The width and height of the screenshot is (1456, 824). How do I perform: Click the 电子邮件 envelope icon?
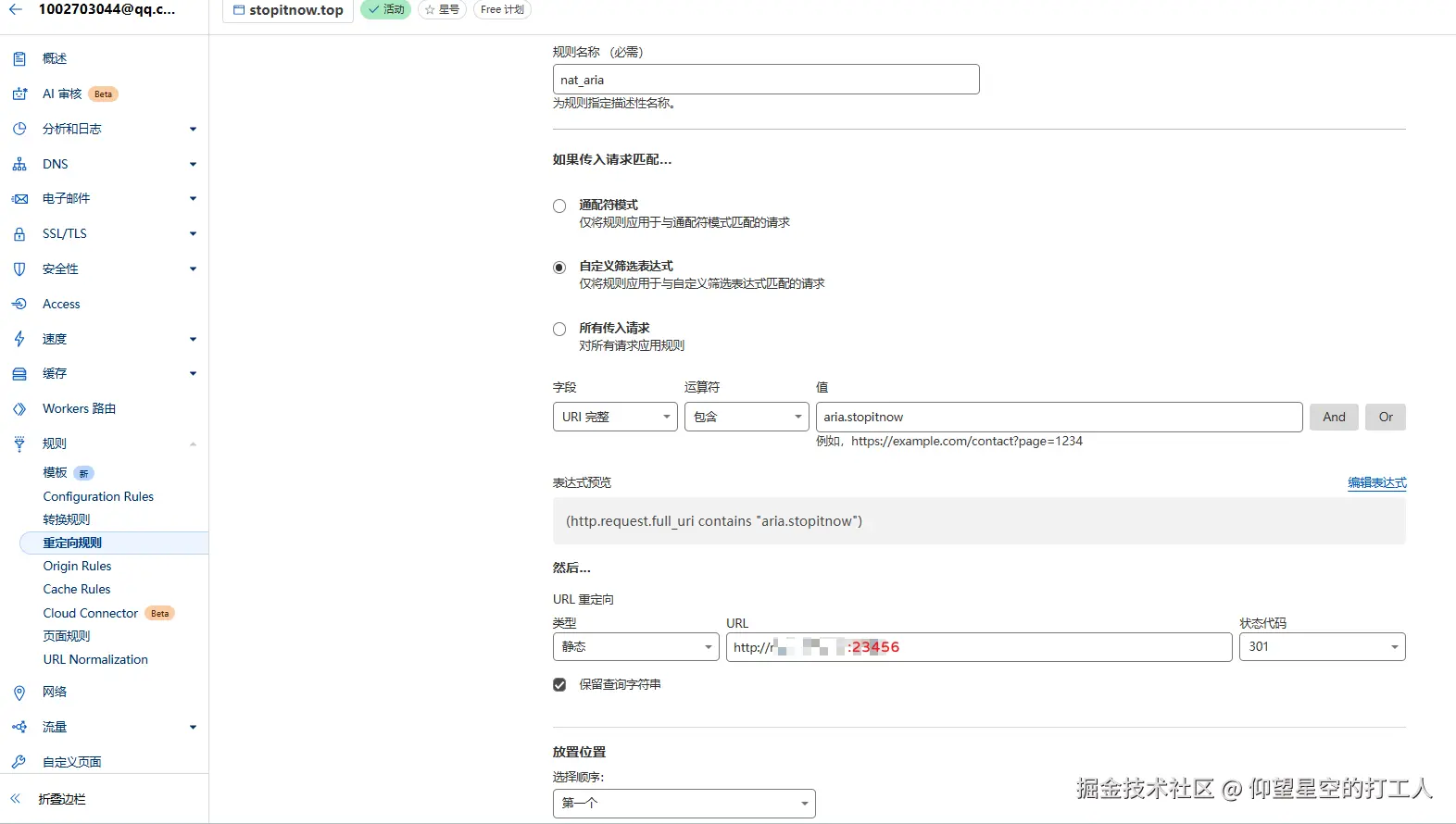(19, 198)
